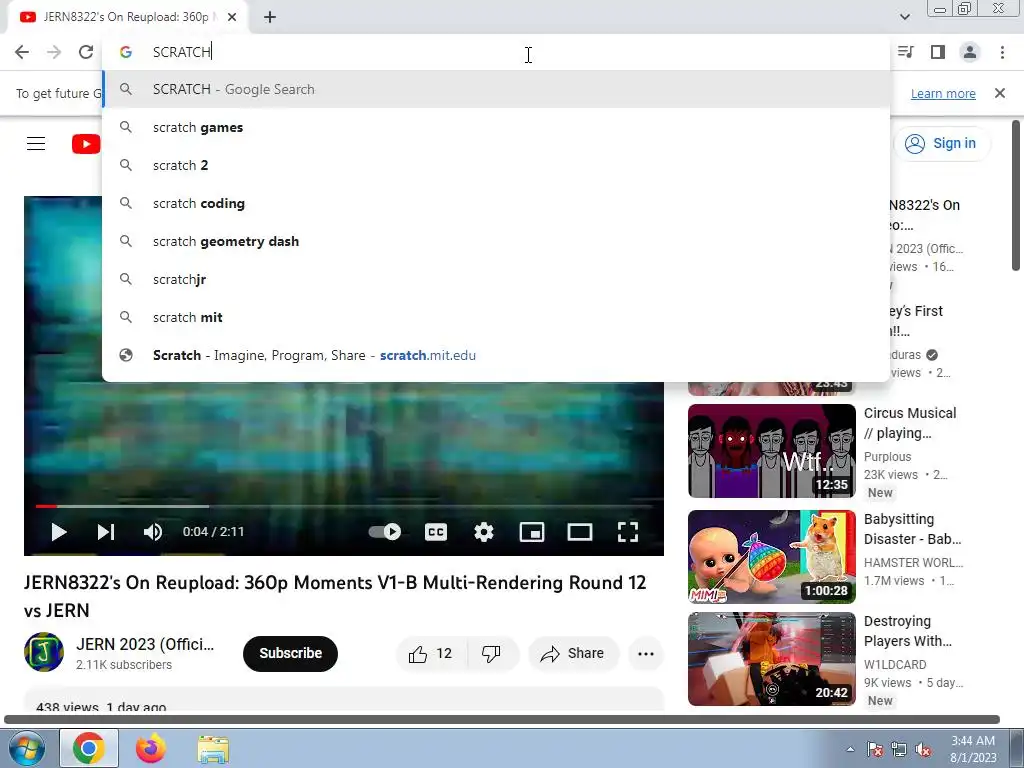Choose the 'scratch games' suggestion
Screen dimensions: 1024x768
496,127
